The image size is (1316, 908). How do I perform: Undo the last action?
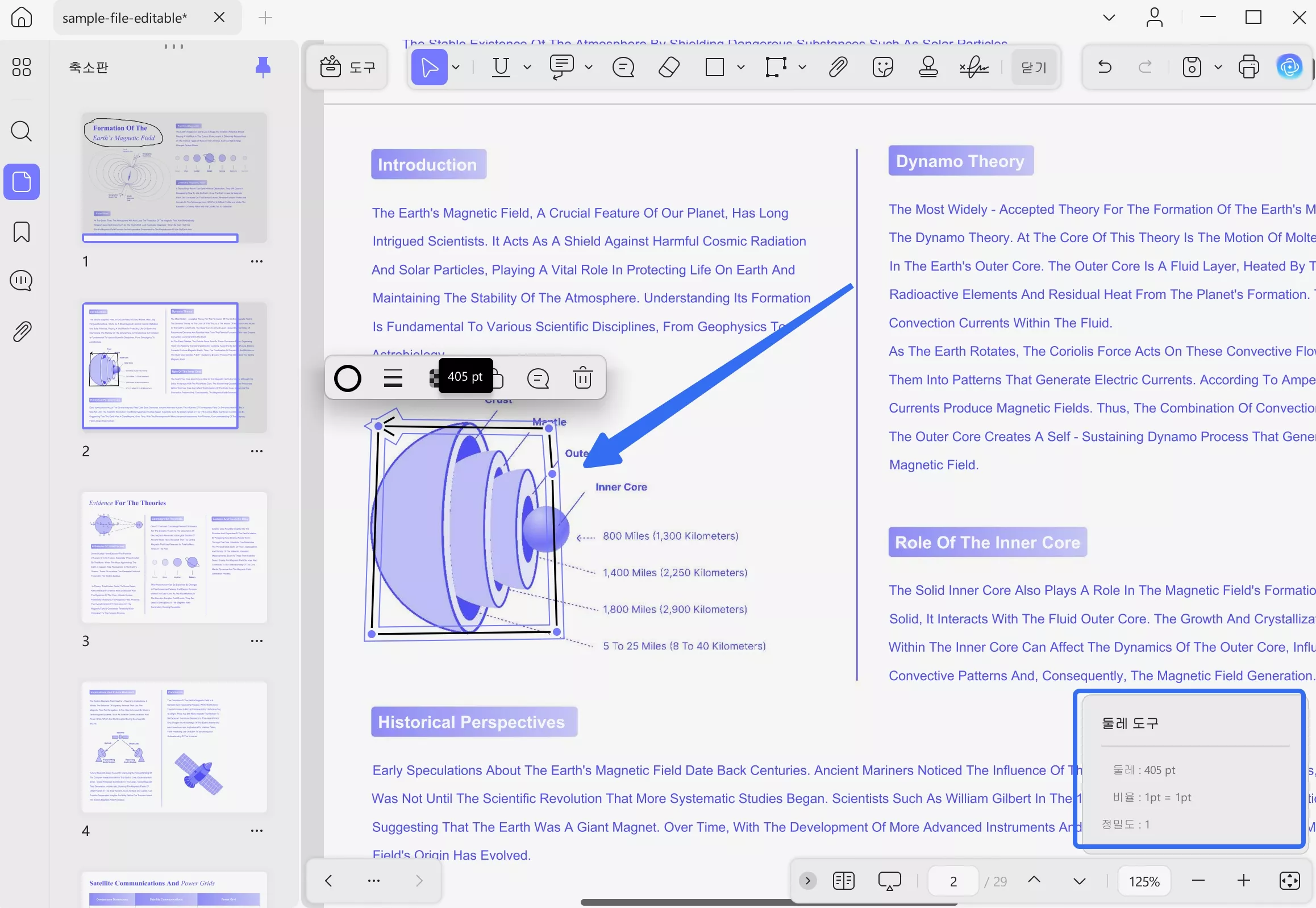(1105, 67)
